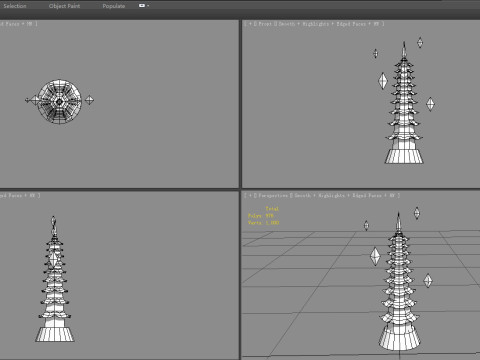Click the Perspective viewport name label

[x=273, y=195]
